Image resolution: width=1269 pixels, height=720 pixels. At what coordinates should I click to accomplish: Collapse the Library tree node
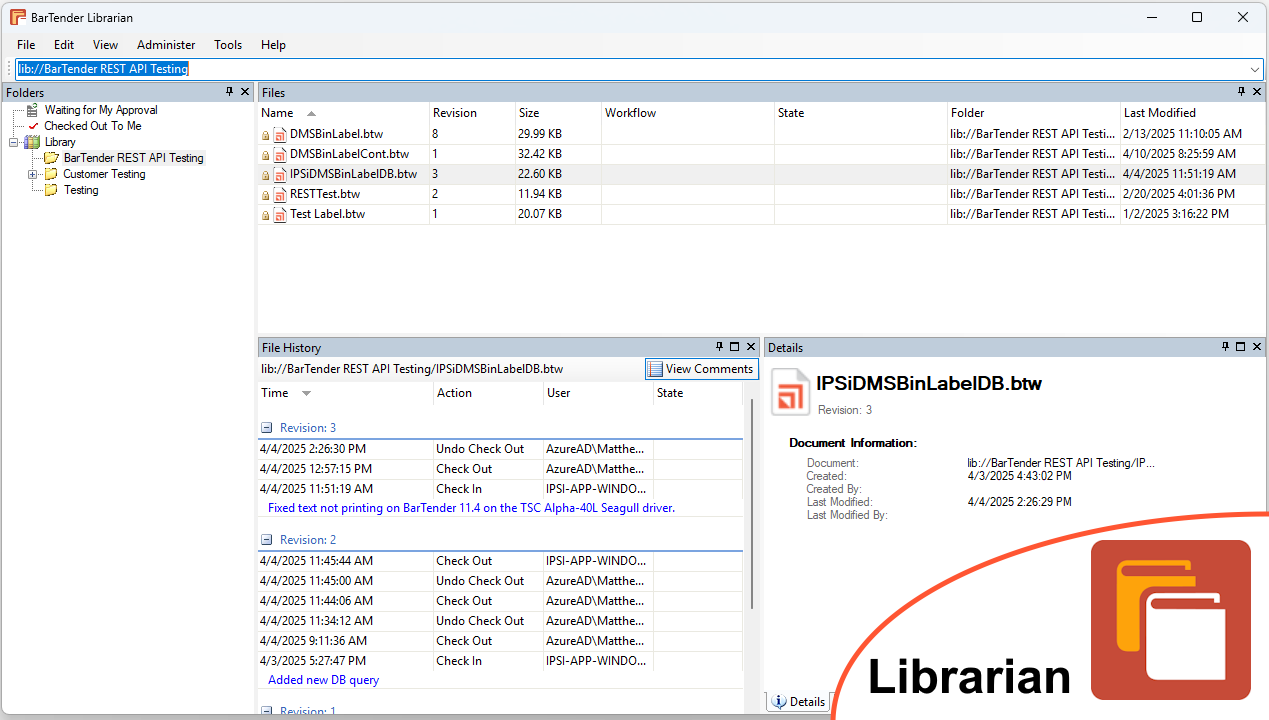pos(14,142)
